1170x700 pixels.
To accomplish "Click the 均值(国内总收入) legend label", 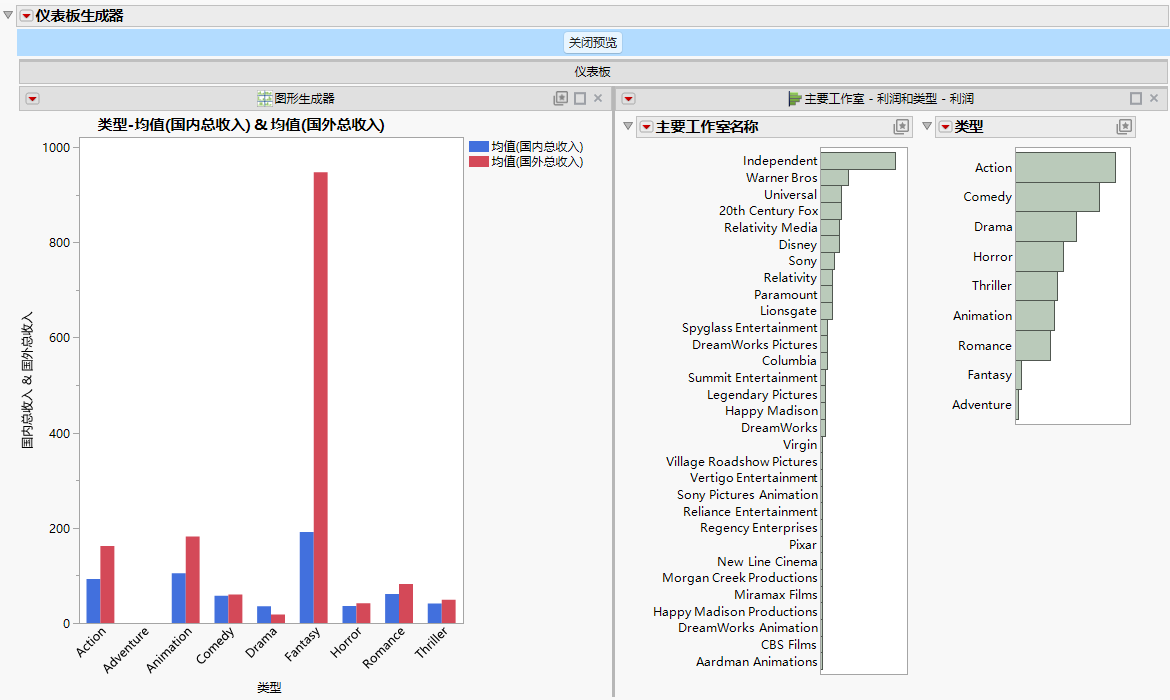I will tap(537, 147).
